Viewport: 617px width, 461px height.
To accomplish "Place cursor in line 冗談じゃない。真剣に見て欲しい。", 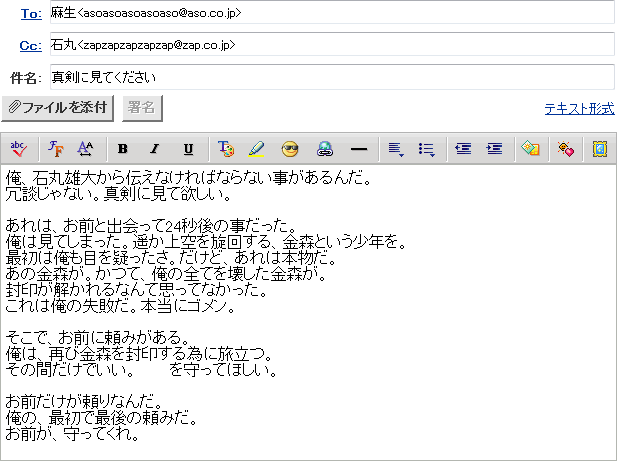I will click(118, 194).
